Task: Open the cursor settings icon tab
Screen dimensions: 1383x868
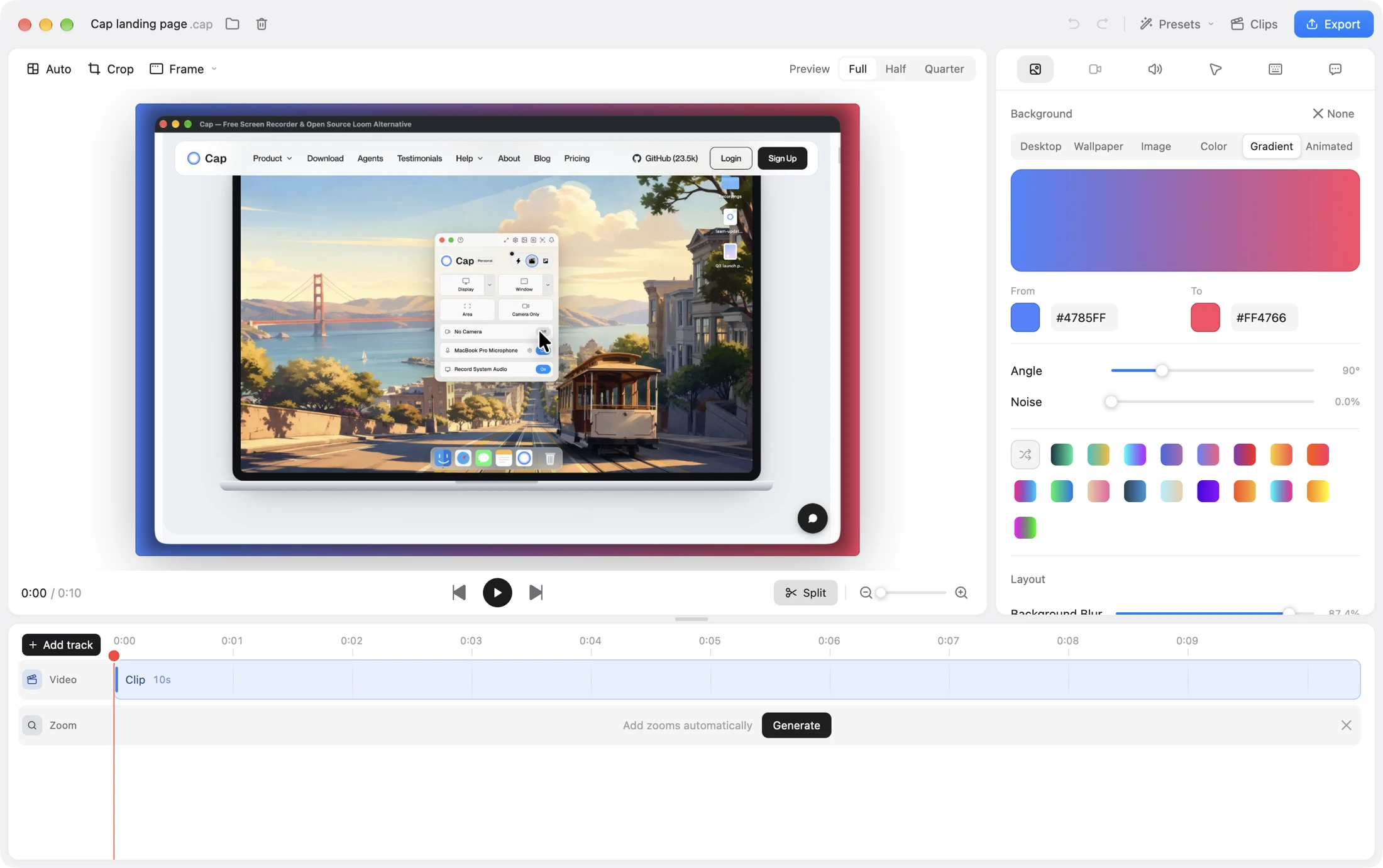Action: coord(1215,69)
